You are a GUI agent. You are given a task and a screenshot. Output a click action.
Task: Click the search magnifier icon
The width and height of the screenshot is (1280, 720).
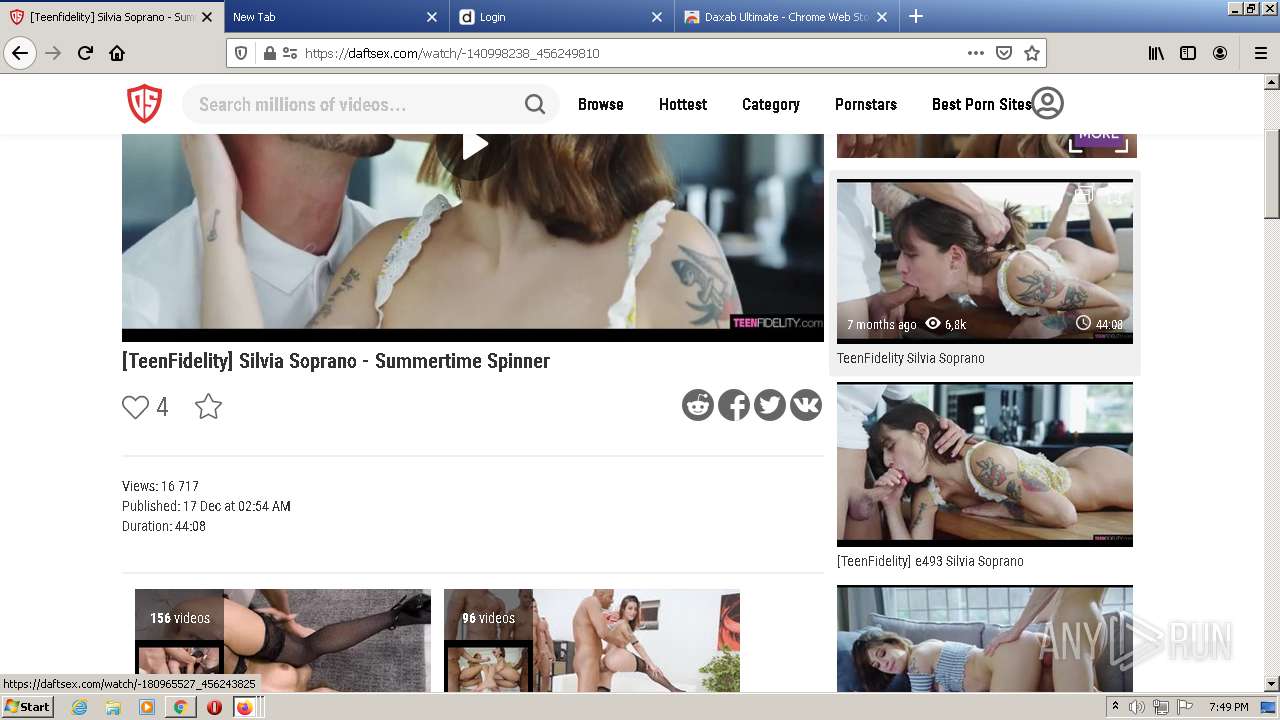tap(535, 104)
